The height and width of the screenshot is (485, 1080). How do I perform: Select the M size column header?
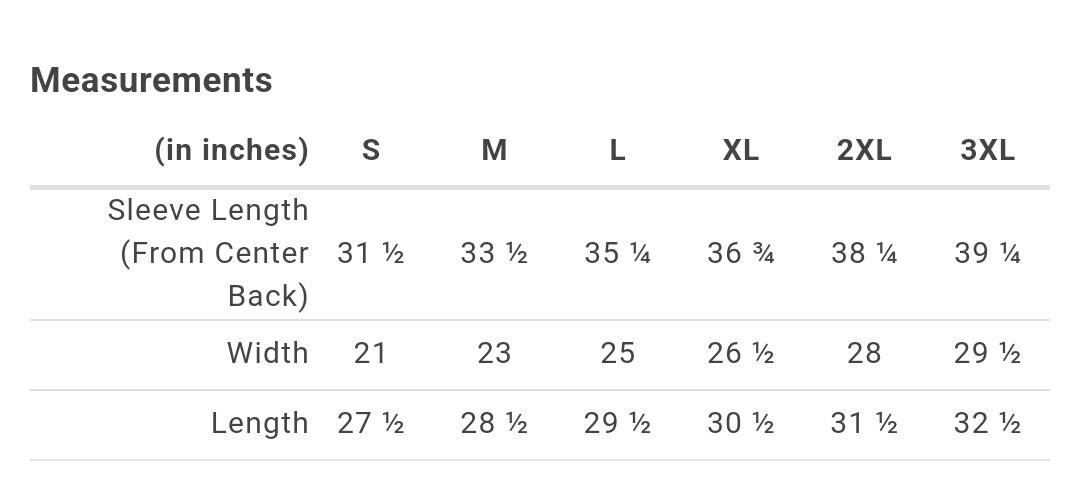(494, 149)
